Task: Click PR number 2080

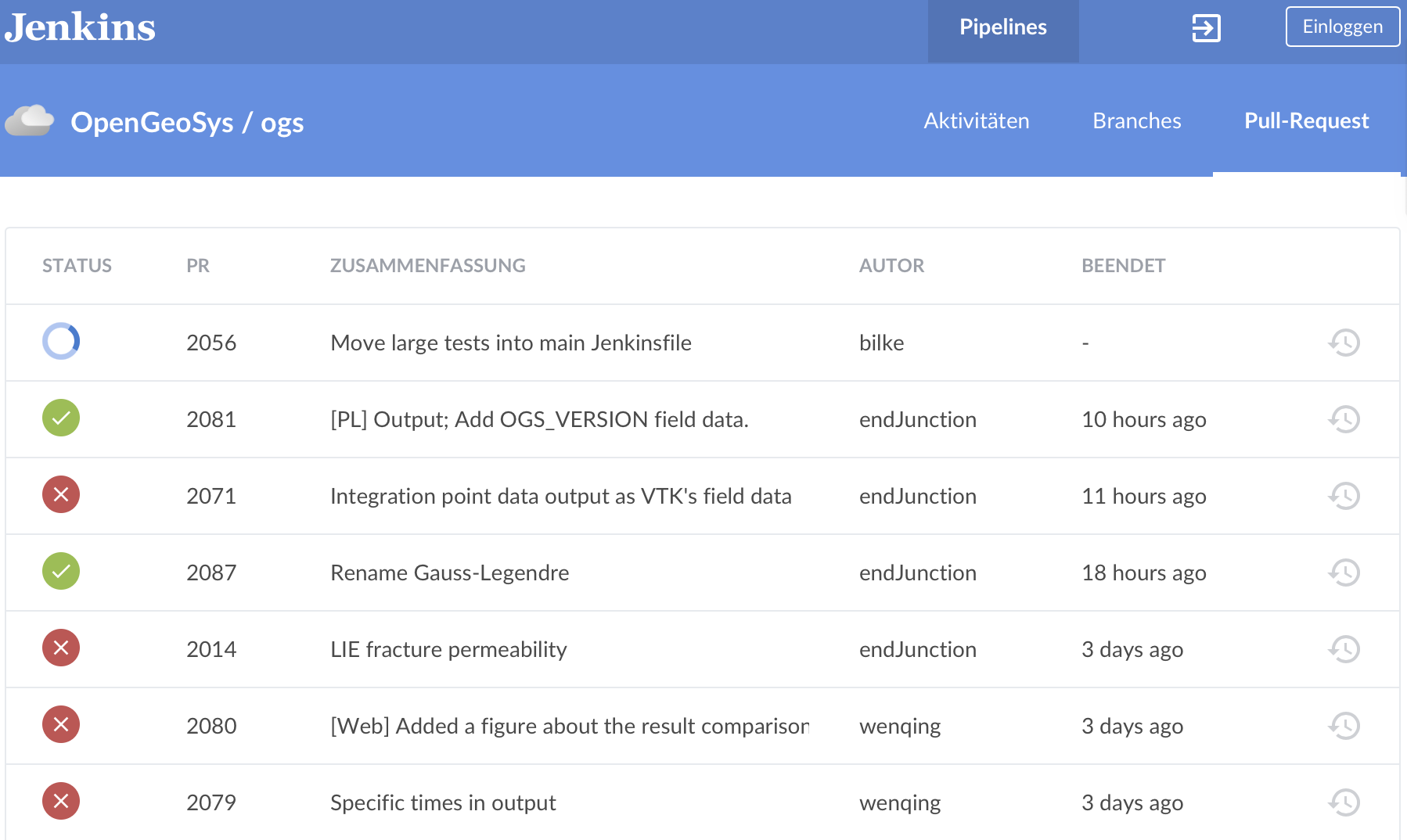Action: [211, 726]
